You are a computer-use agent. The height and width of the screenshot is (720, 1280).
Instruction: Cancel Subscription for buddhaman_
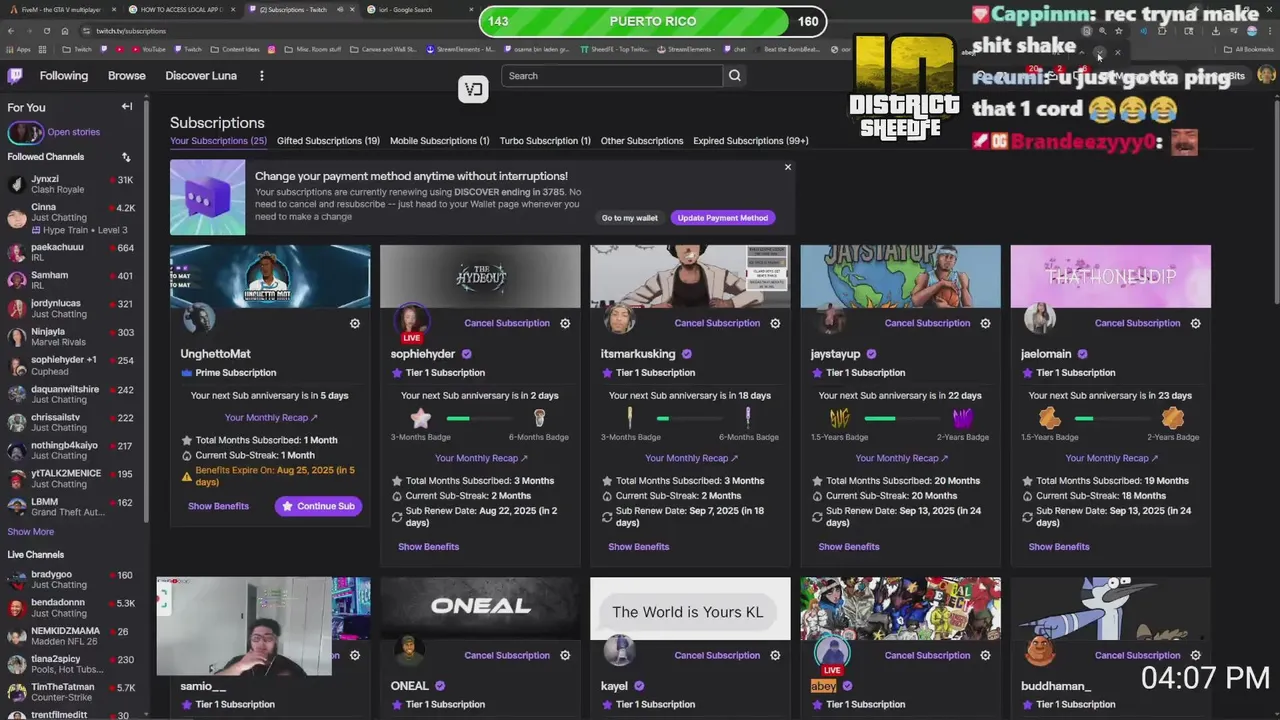[x=1137, y=655]
